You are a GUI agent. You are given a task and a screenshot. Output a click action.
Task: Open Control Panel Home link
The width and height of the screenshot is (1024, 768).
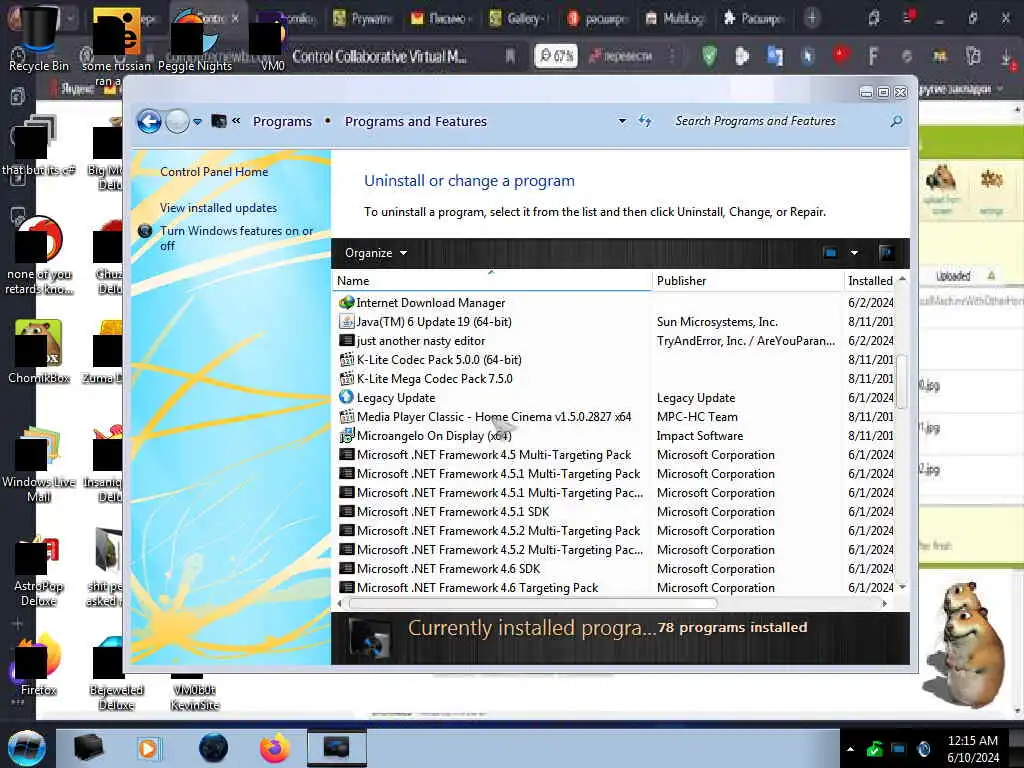tap(214, 172)
